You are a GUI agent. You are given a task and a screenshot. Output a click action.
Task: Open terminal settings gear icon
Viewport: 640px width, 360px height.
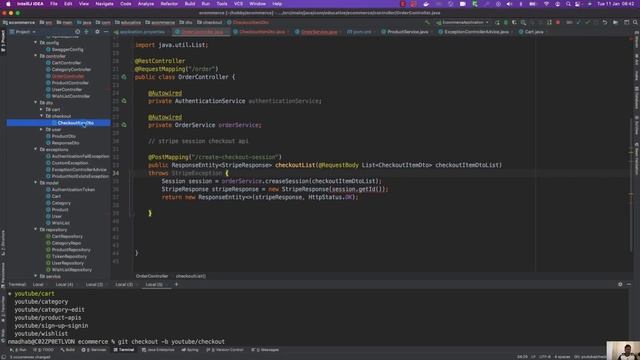(620, 284)
